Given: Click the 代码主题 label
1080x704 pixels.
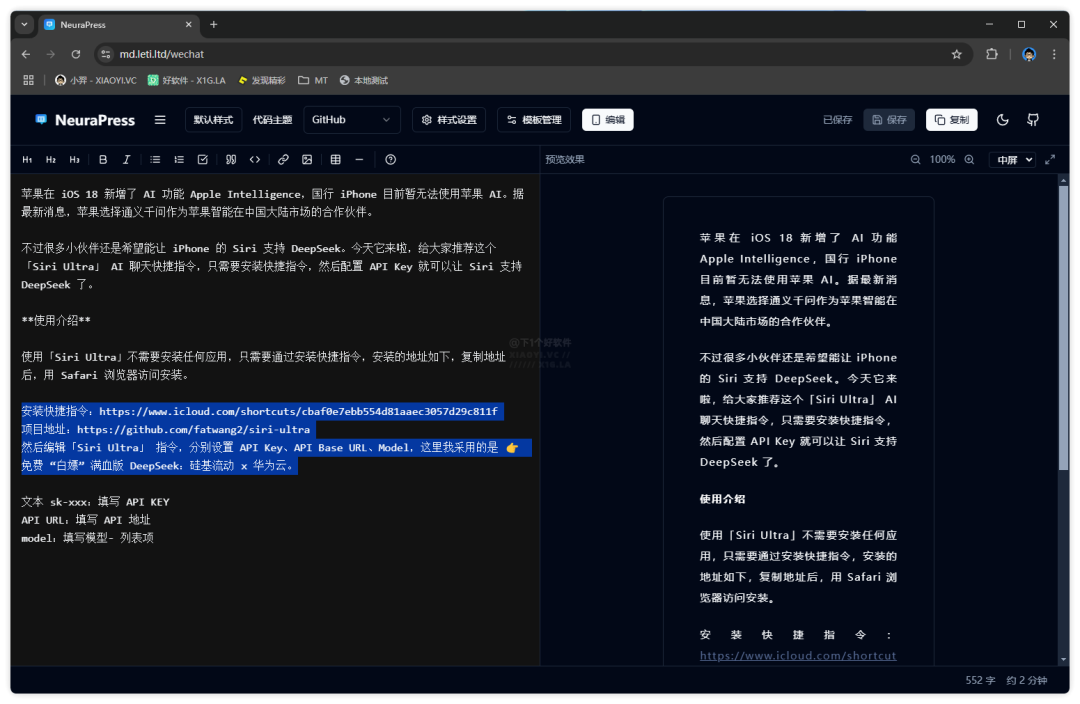Looking at the screenshot, I should [x=272, y=120].
